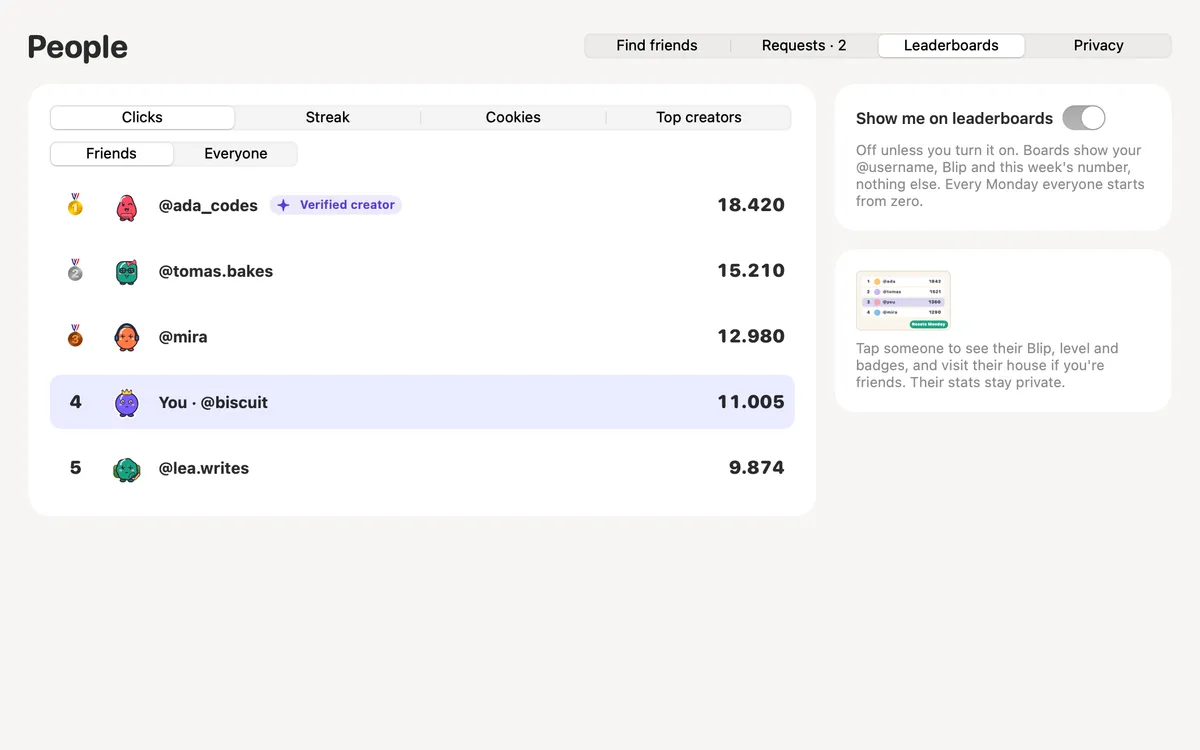Image resolution: width=1200 pixels, height=750 pixels.
Task: Open @tomas.bakes' green Blip avatar
Action: coord(126,271)
